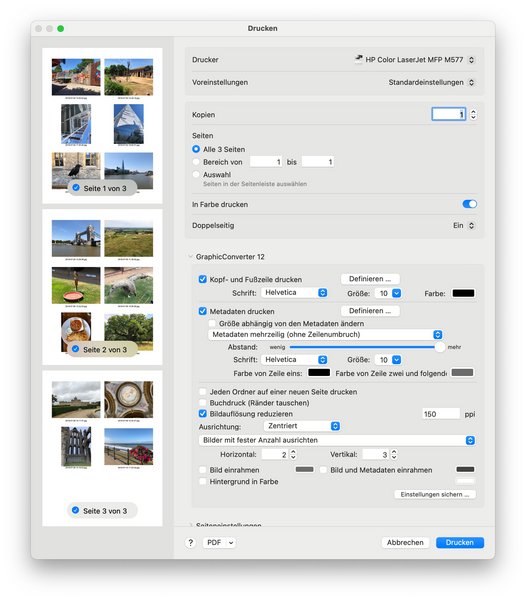Image resolution: width=526 pixels, height=600 pixels.
Task: Click the HP Color LaserJet printer icon
Action: pyautogui.click(x=358, y=59)
